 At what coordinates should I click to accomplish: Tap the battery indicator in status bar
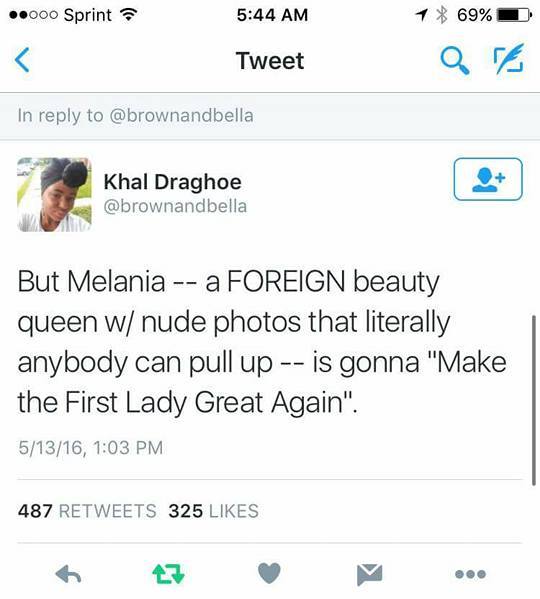[514, 15]
